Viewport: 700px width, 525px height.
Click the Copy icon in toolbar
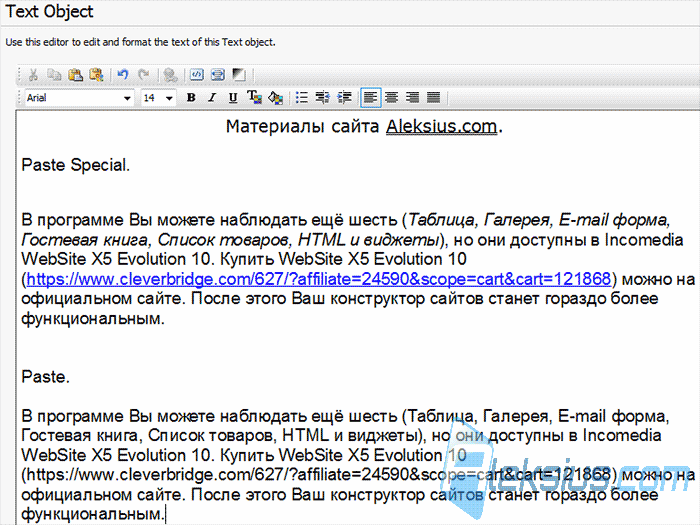click(x=54, y=75)
